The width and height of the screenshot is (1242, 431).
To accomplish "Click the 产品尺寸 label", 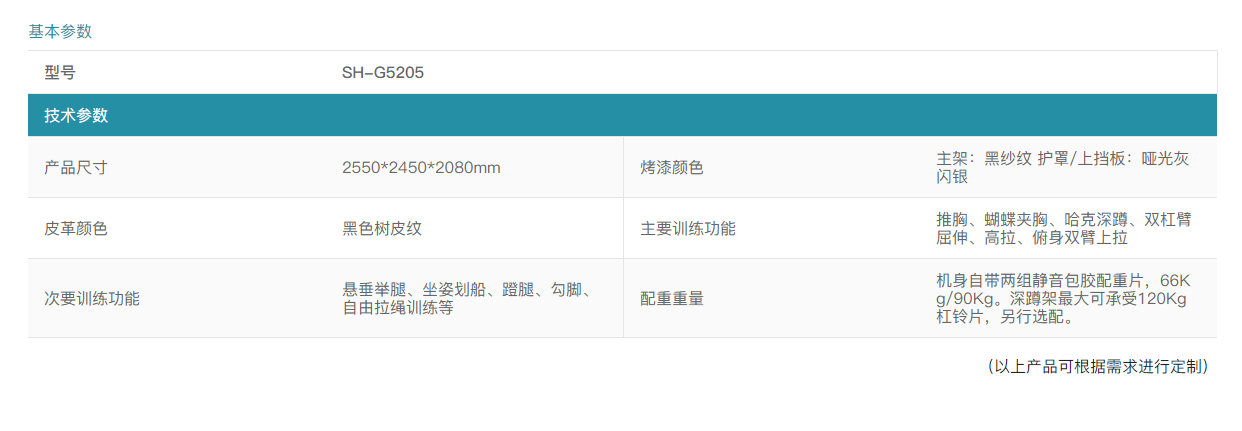I will (x=76, y=167).
